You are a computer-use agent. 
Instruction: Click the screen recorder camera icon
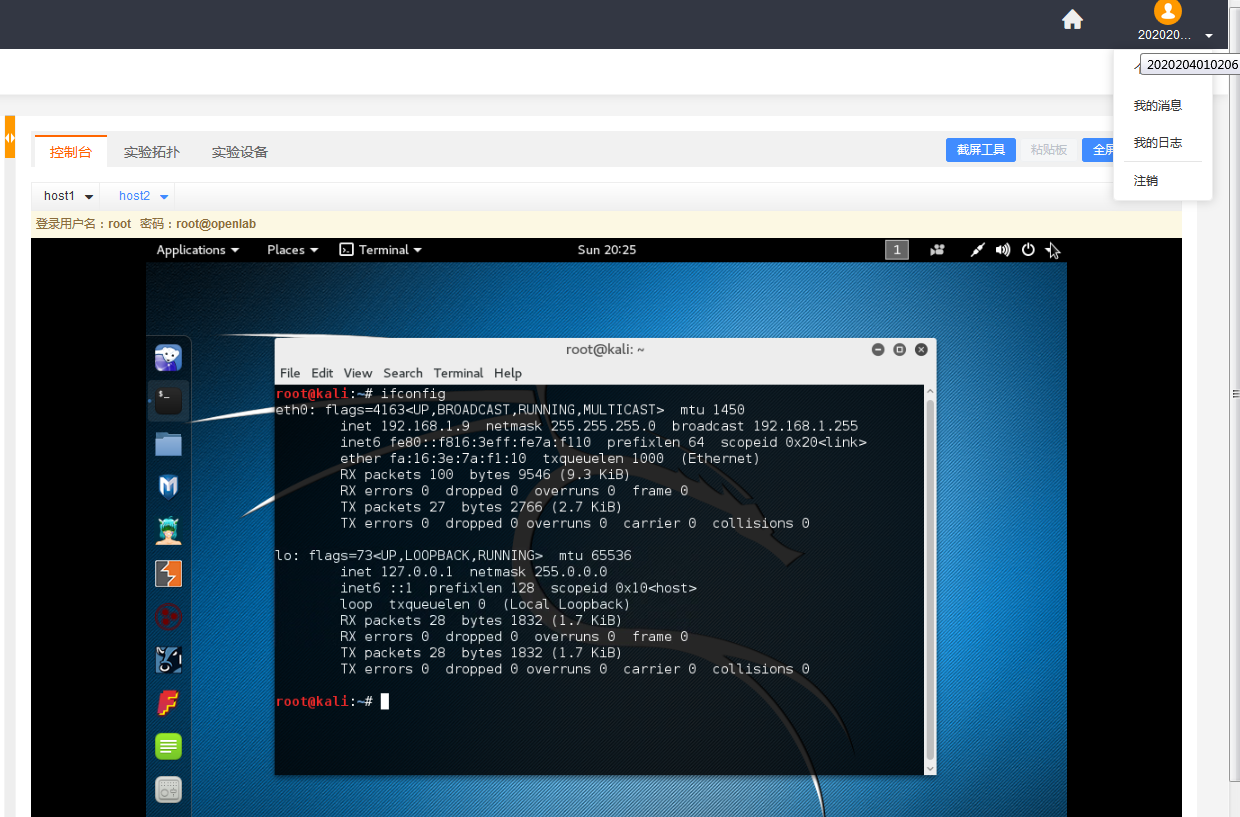coord(937,250)
